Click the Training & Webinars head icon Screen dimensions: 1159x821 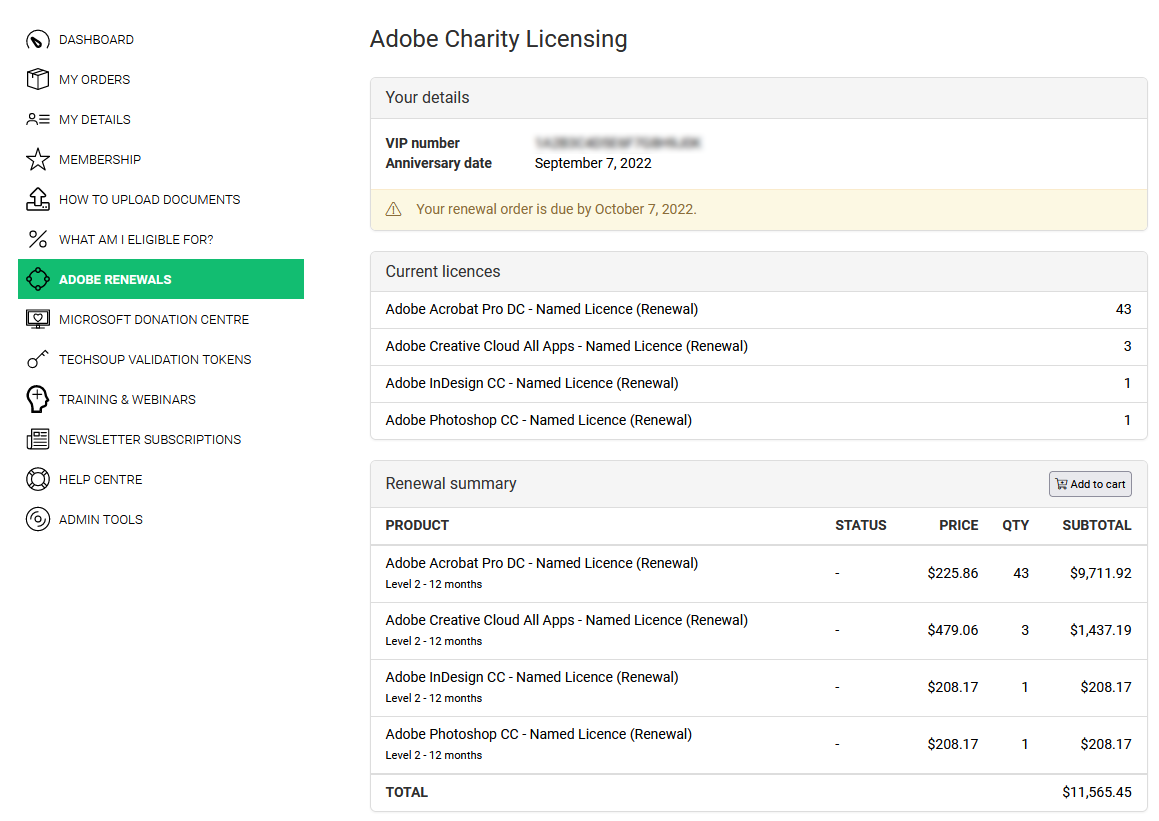pyautogui.click(x=38, y=399)
